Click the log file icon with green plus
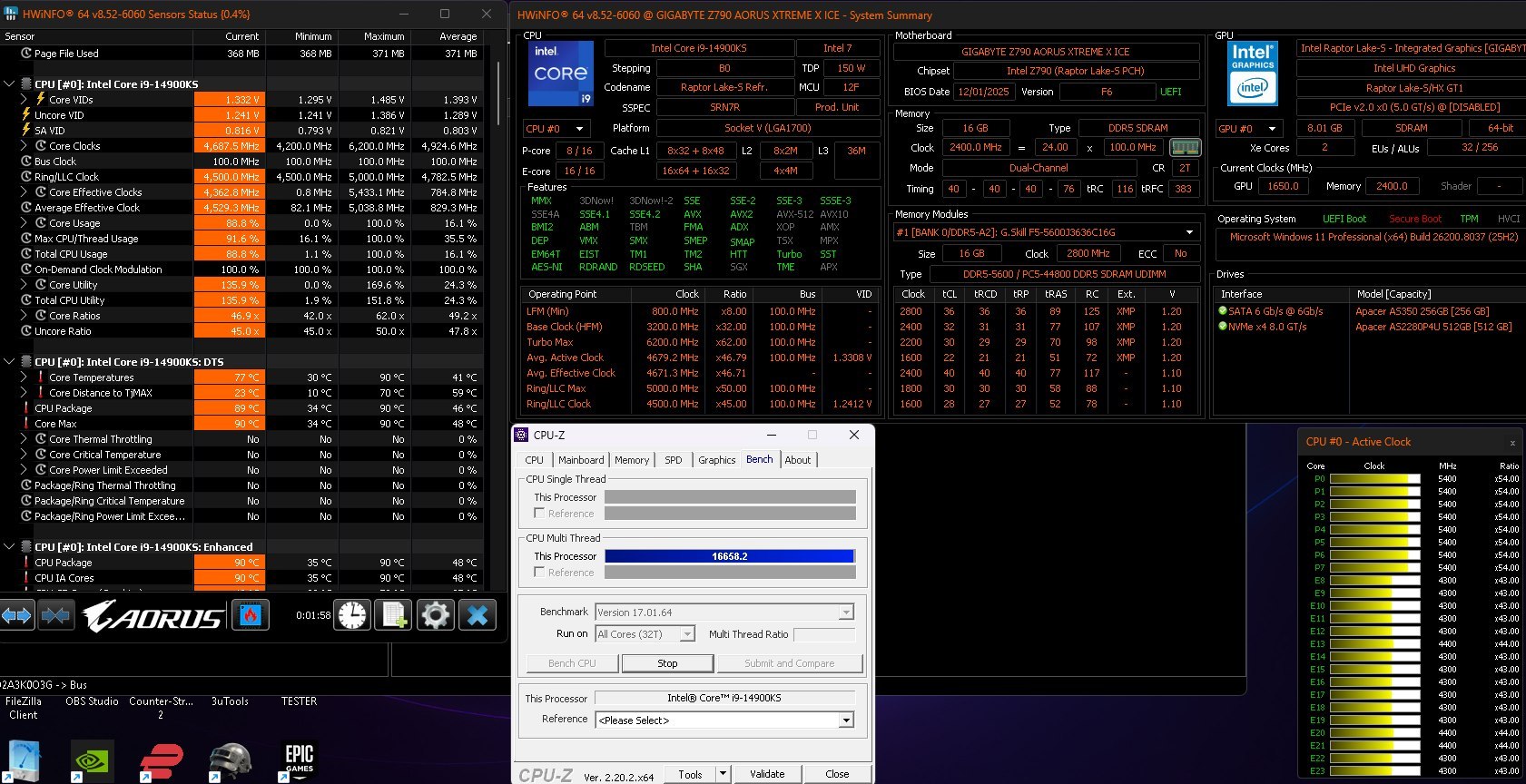Image resolution: width=1526 pixels, height=784 pixels. tap(394, 615)
